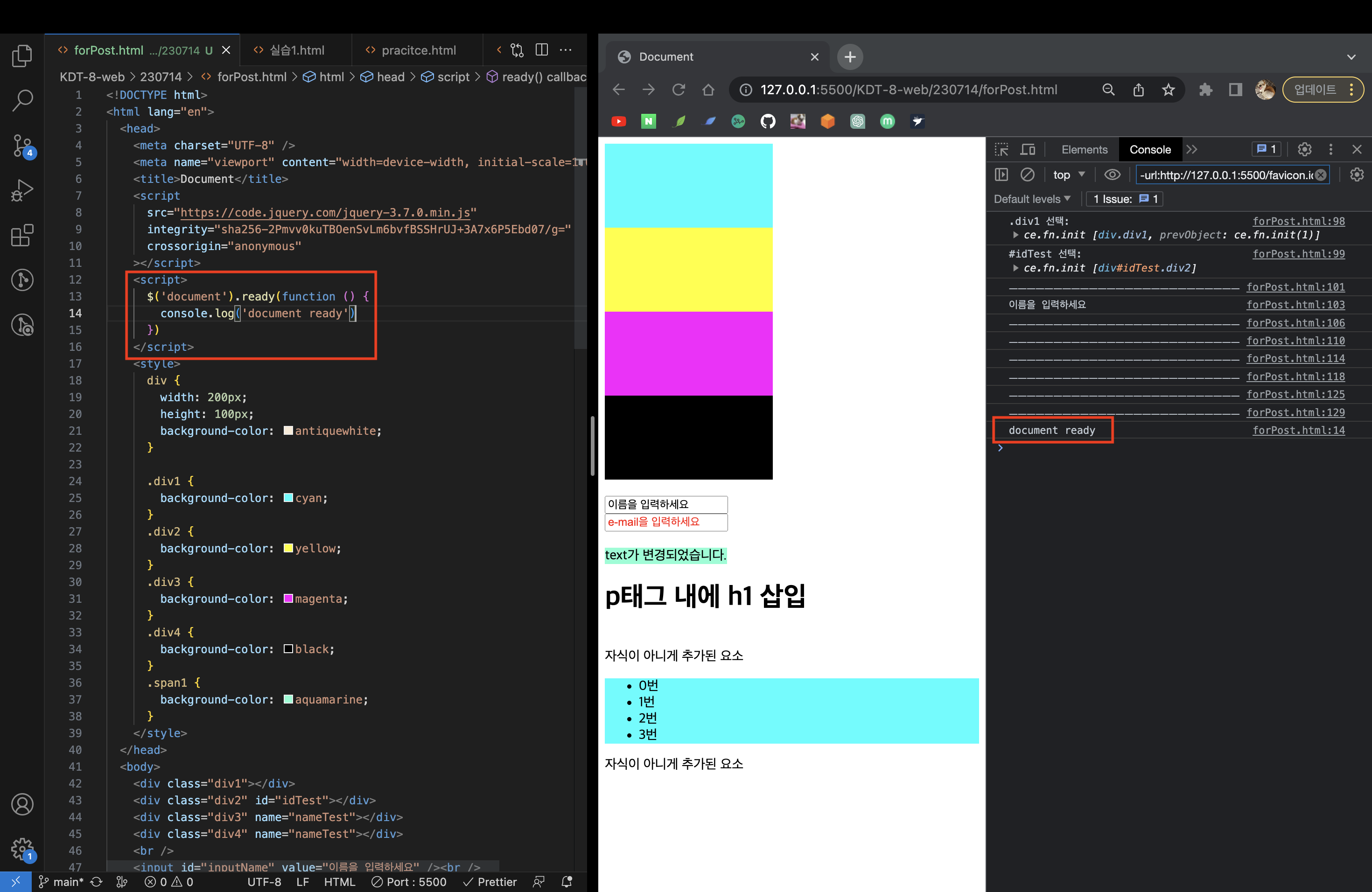Toggle Prettier in the status bar
The image size is (1372, 892).
pyautogui.click(x=490, y=882)
